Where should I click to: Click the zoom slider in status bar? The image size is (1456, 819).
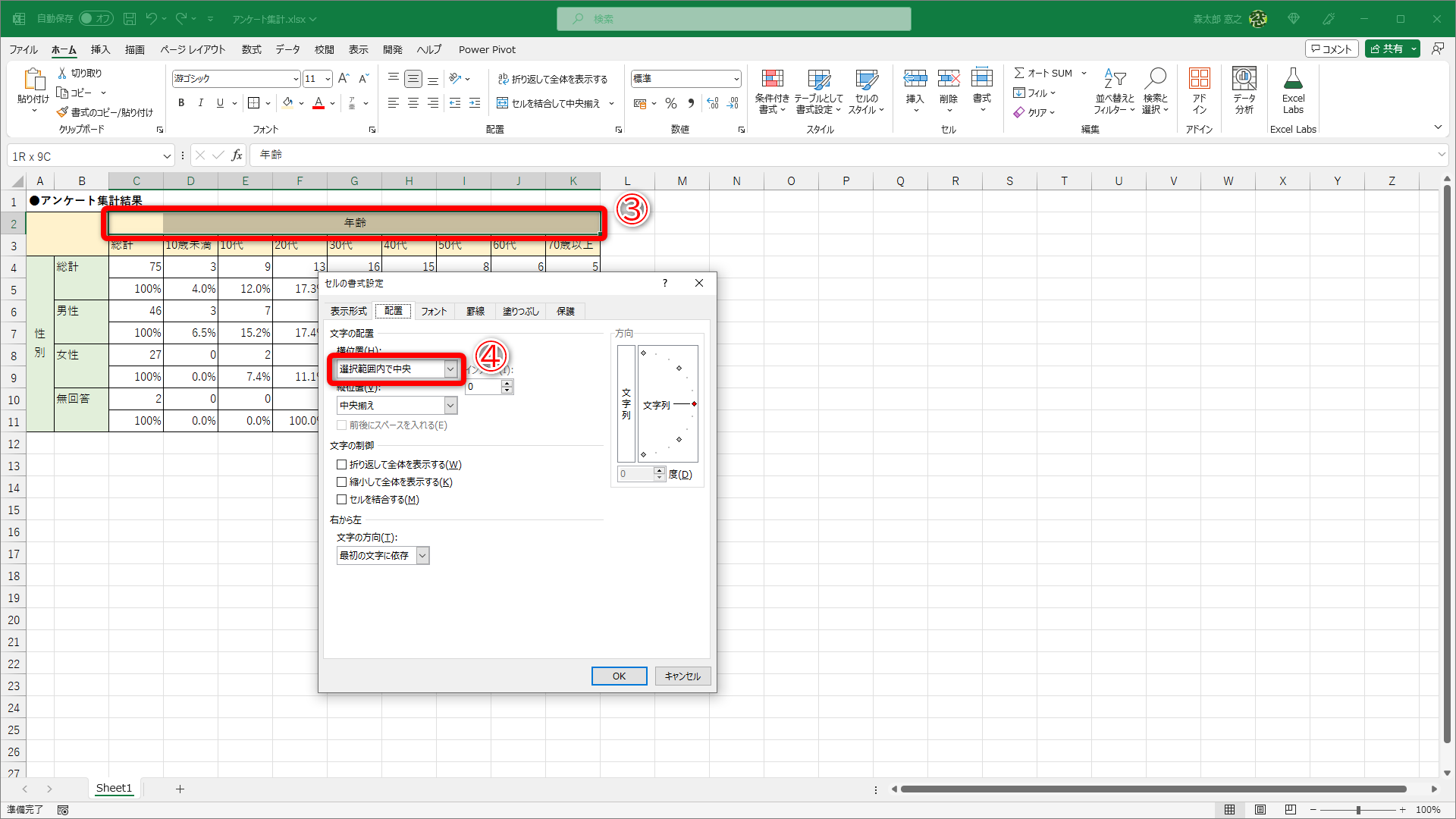tap(1357, 810)
